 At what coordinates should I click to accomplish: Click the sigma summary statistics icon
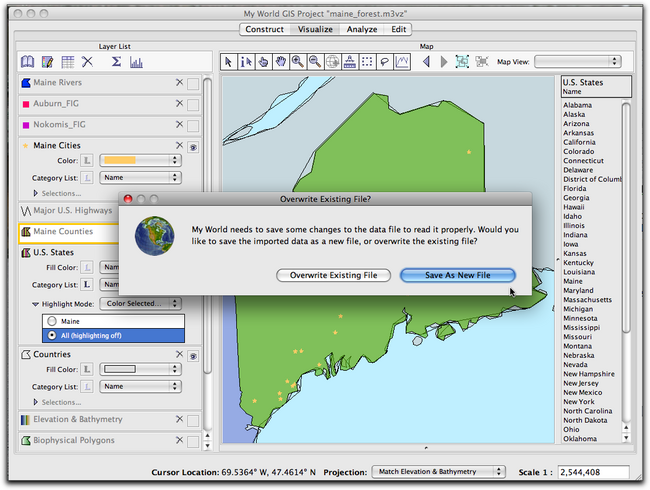116,62
